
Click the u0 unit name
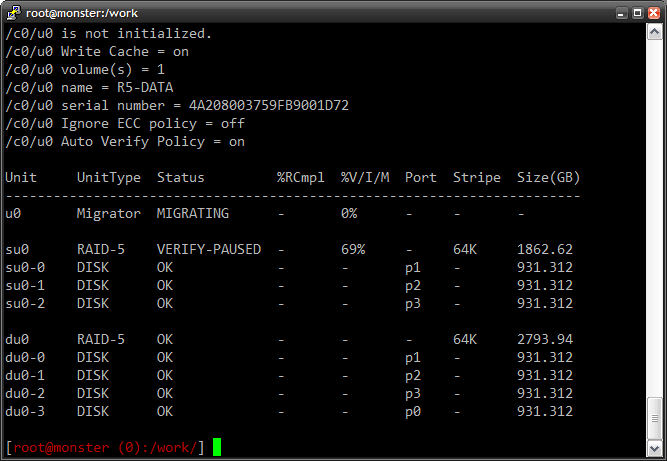(13, 213)
